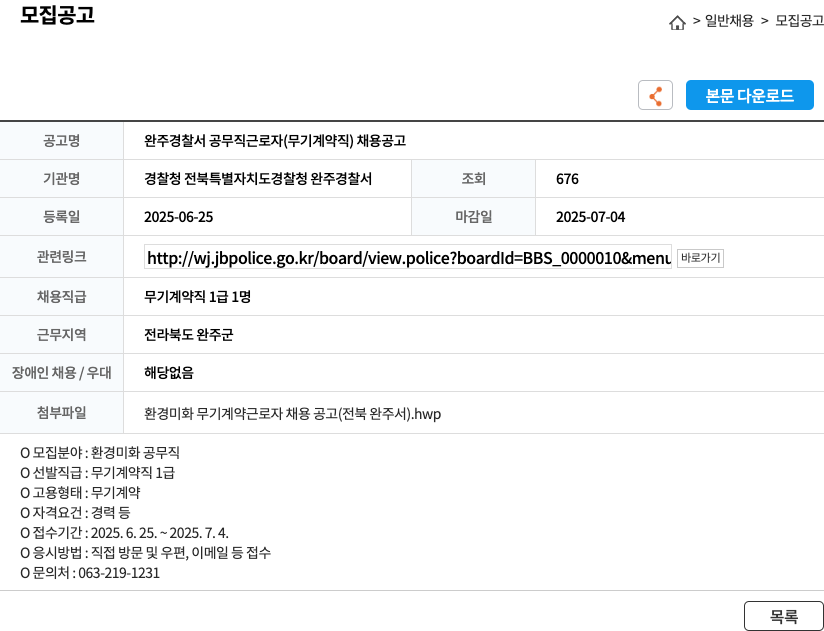Image resolution: width=824 pixels, height=631 pixels.
Task: Click the 등록일 row label
Action: point(61,216)
